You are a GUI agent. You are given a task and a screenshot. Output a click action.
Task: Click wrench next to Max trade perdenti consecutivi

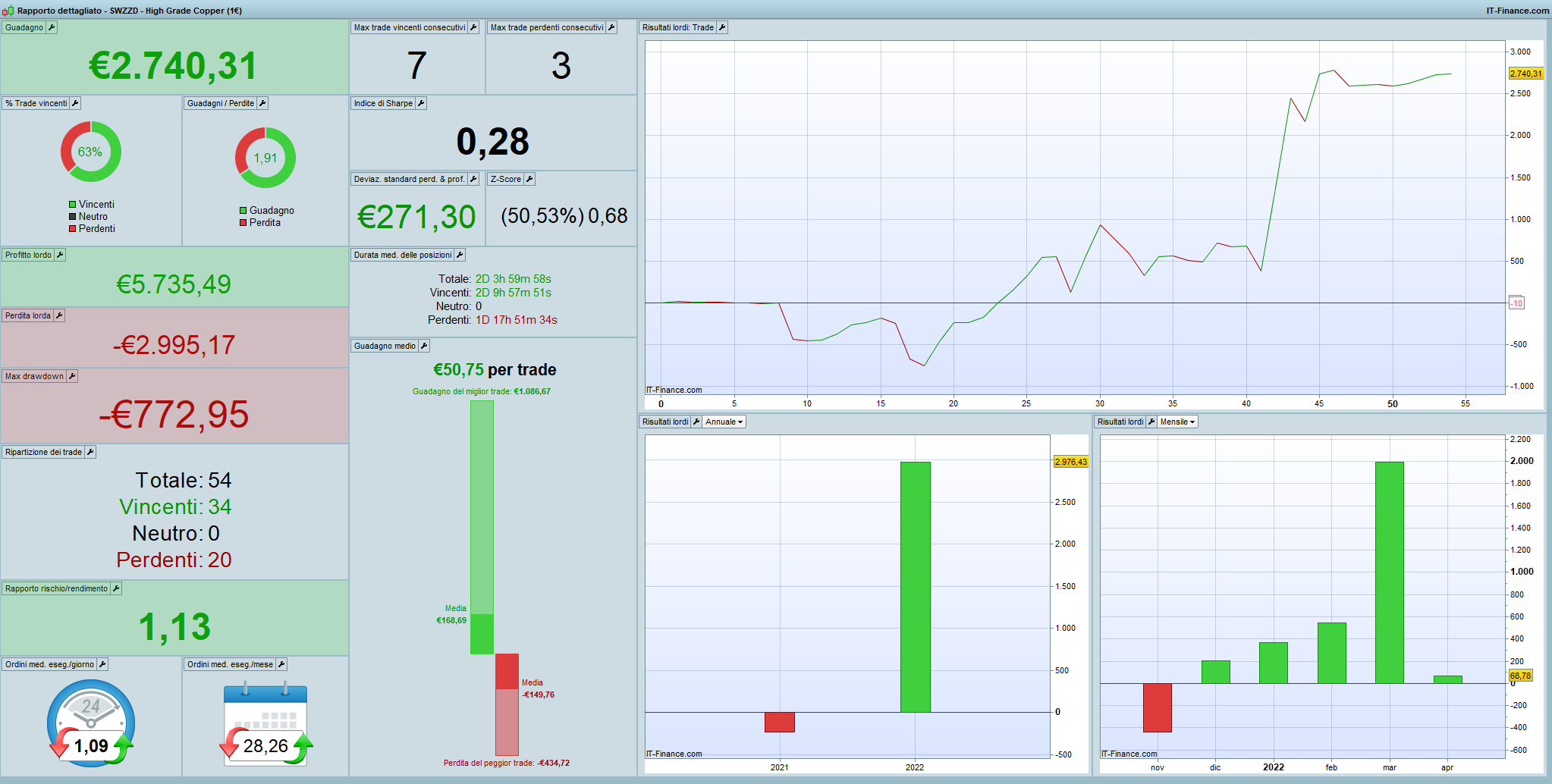pos(611,27)
